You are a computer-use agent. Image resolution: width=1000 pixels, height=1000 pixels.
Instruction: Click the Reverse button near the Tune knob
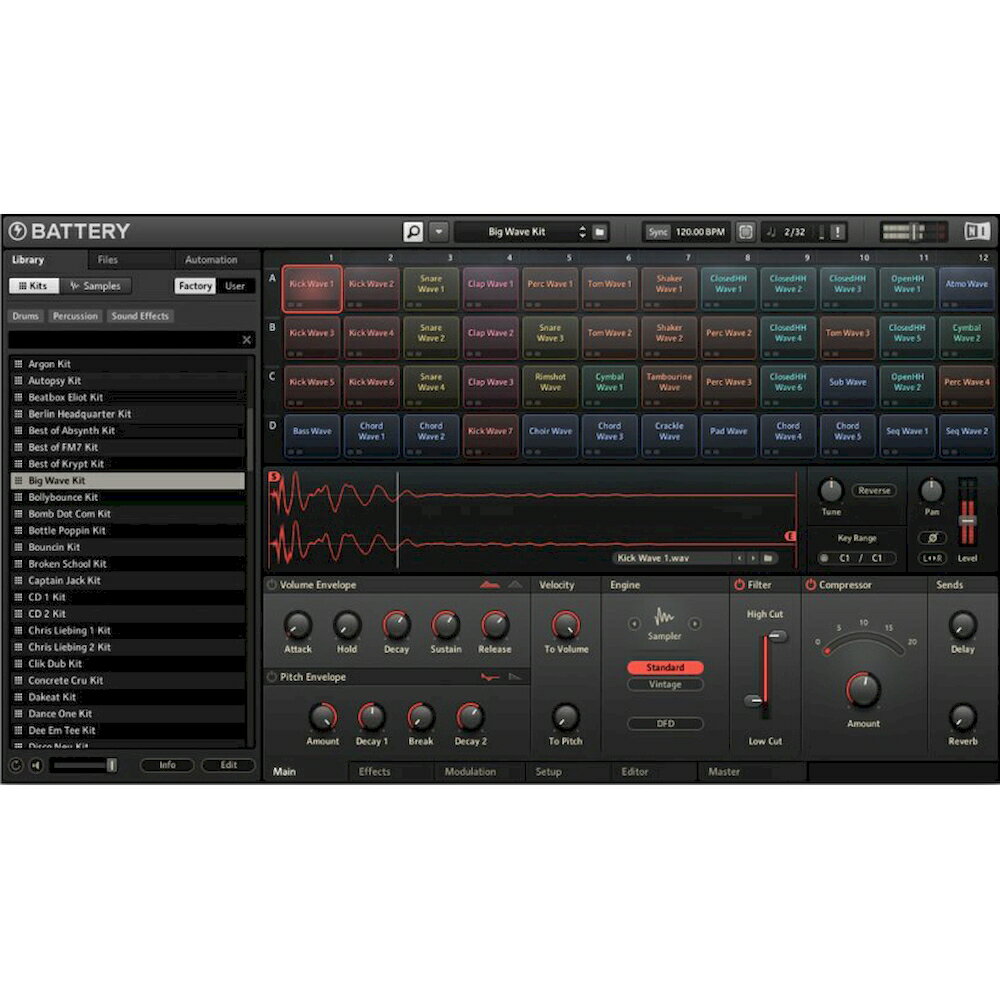pyautogui.click(x=873, y=491)
